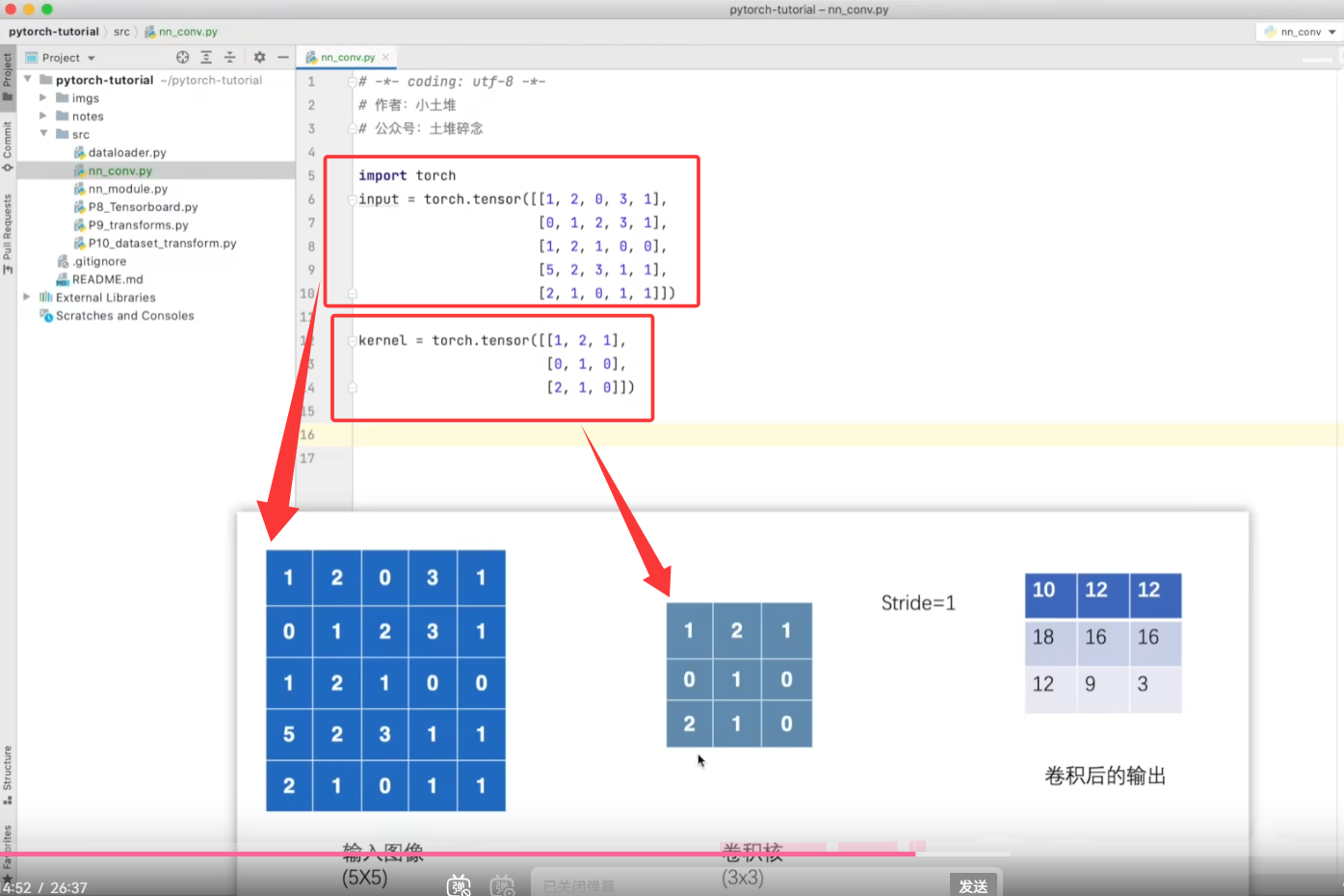Image resolution: width=1344 pixels, height=896 pixels.
Task: Click the notes folder icon
Action: pyautogui.click(x=63, y=116)
